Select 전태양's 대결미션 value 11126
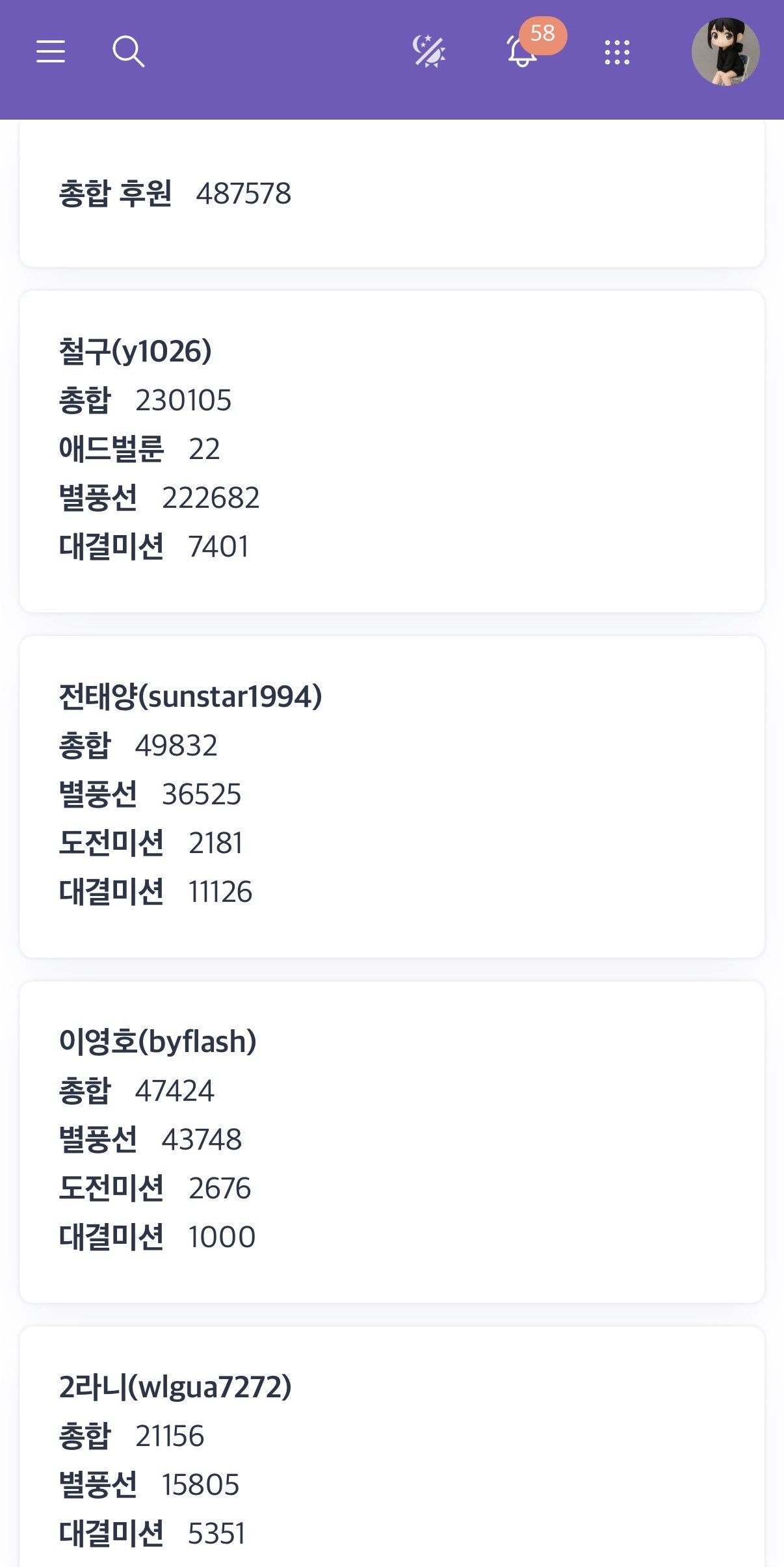Image resolution: width=784 pixels, height=1567 pixels. coord(220,892)
